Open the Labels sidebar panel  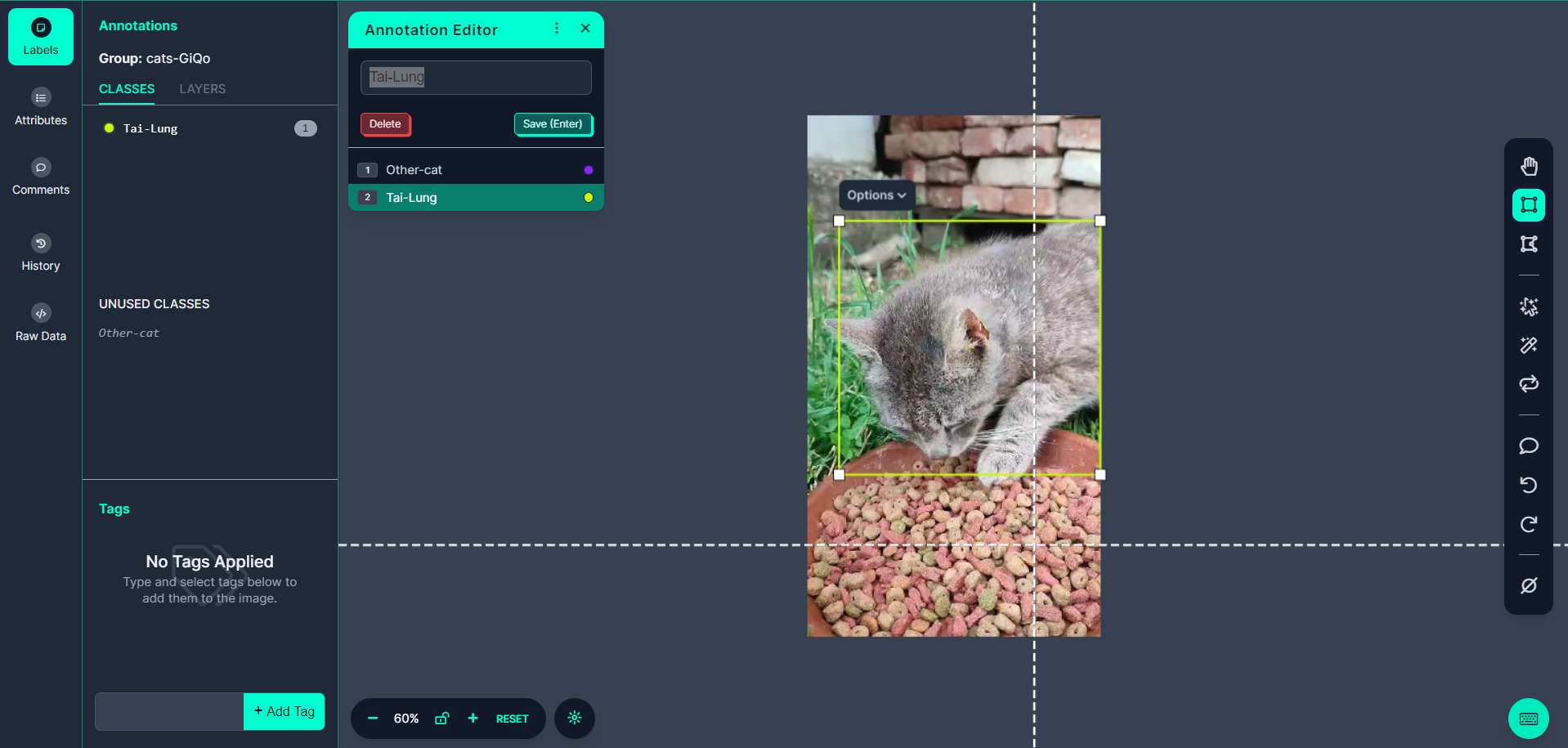click(41, 37)
